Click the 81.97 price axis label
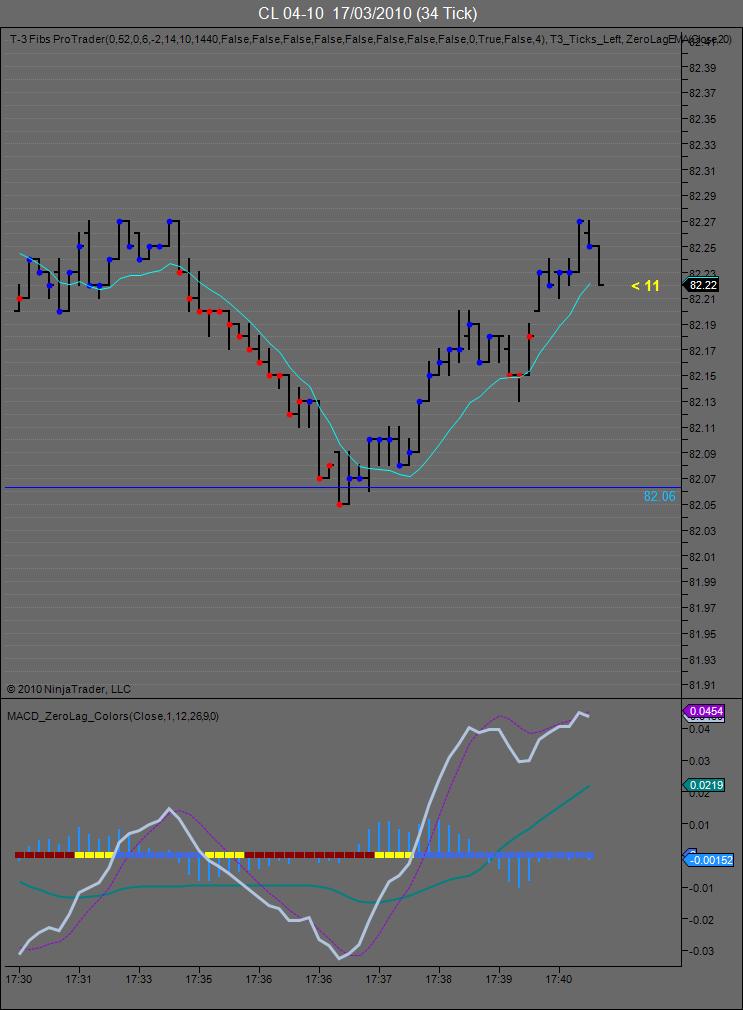 click(702, 608)
